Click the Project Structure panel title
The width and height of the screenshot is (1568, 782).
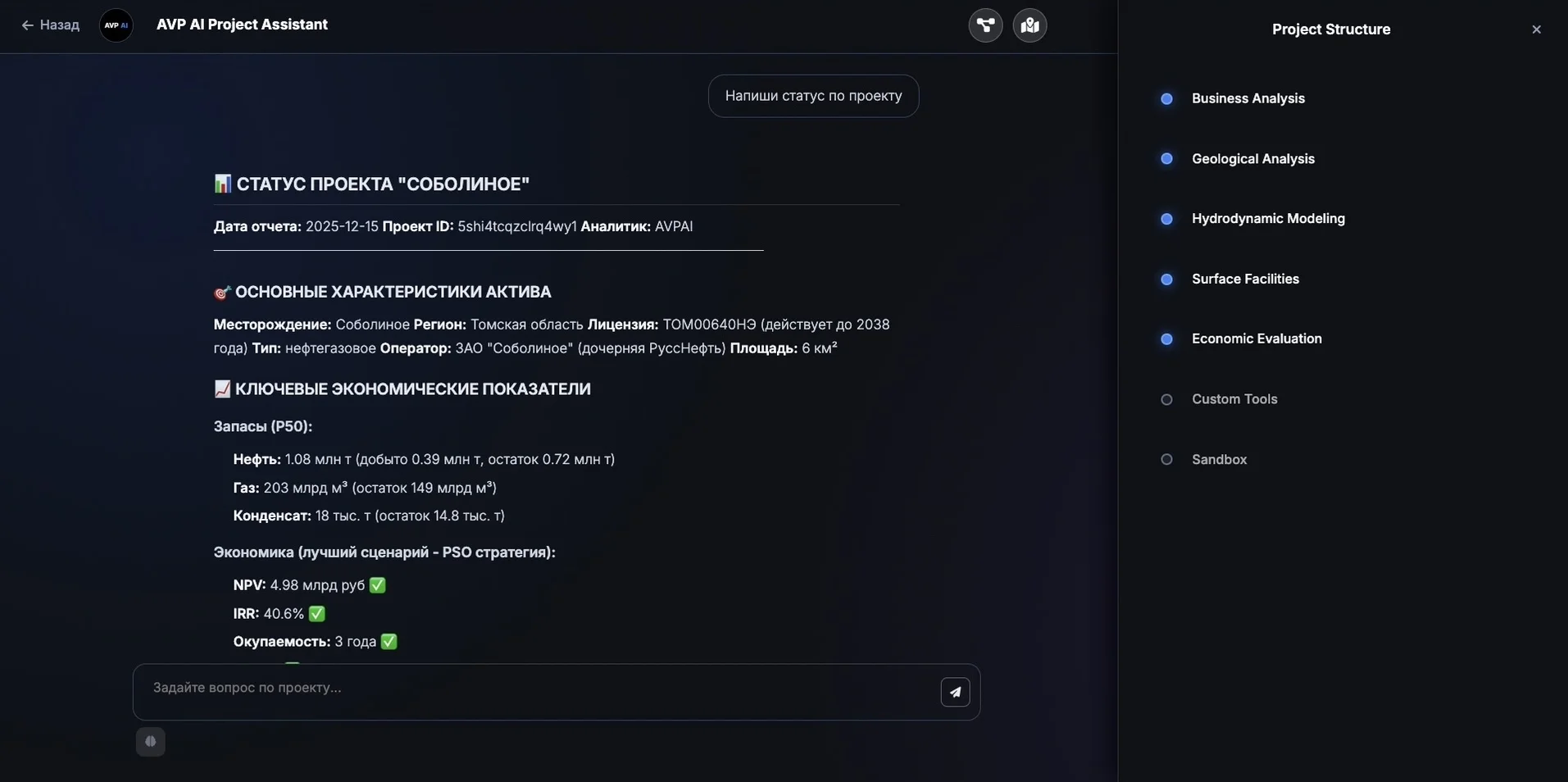click(1330, 30)
